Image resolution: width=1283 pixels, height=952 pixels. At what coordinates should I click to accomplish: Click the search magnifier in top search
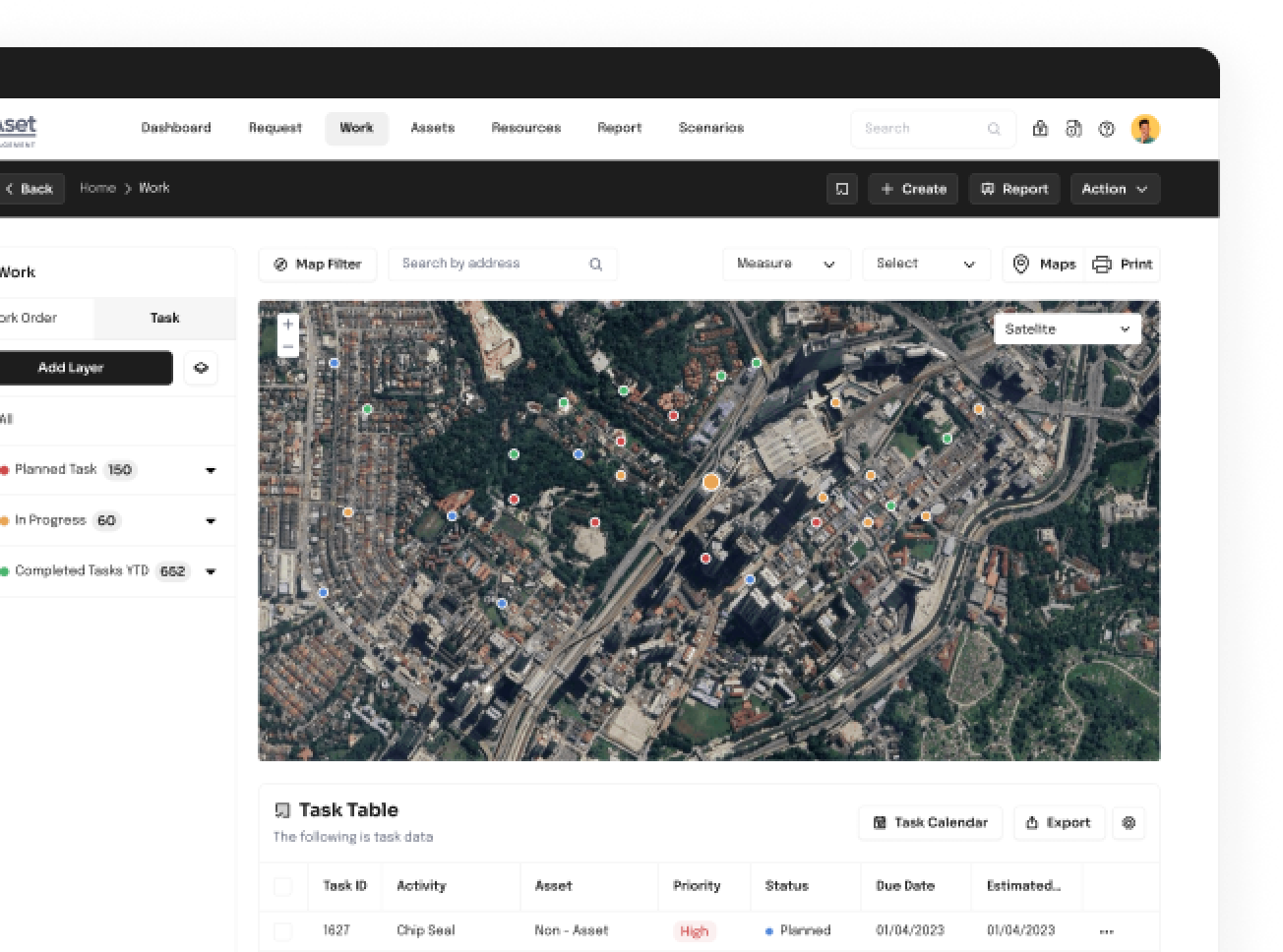[994, 129]
